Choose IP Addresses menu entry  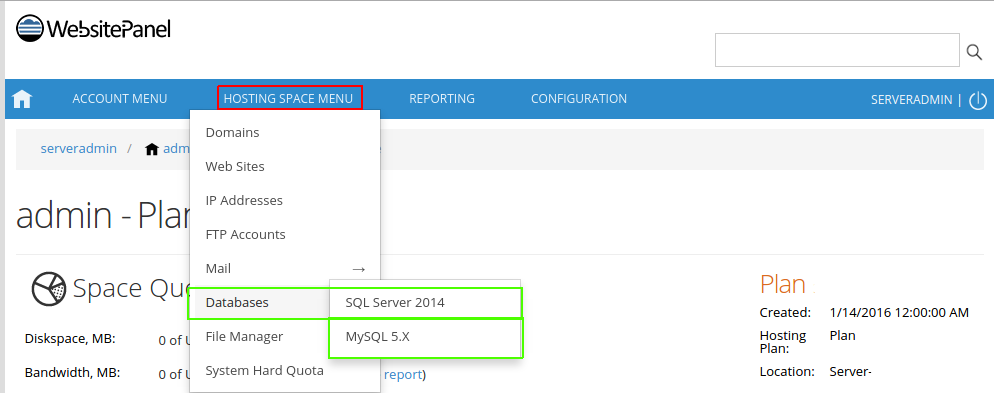tap(285, 200)
